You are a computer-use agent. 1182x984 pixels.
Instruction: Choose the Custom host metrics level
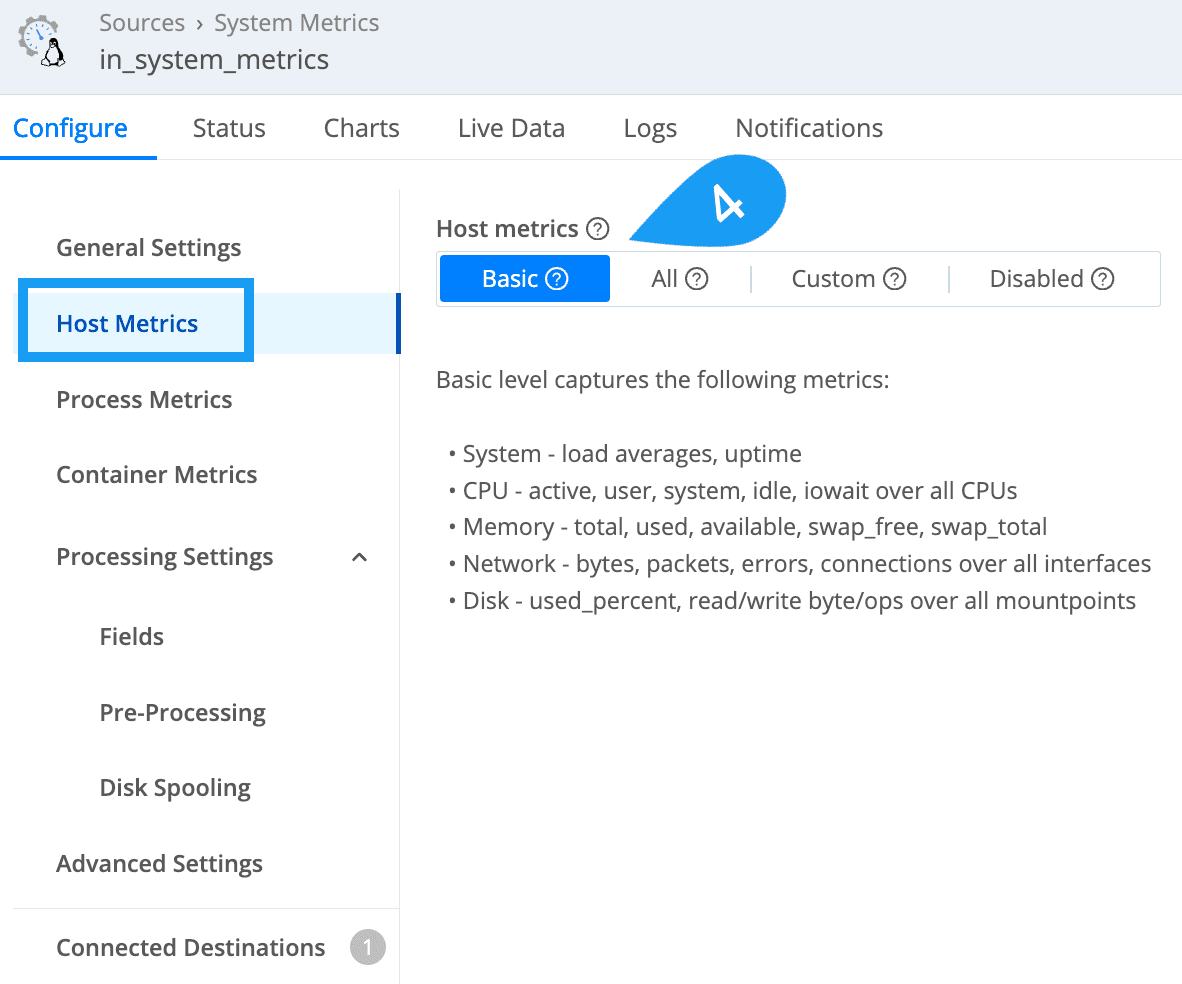point(833,279)
